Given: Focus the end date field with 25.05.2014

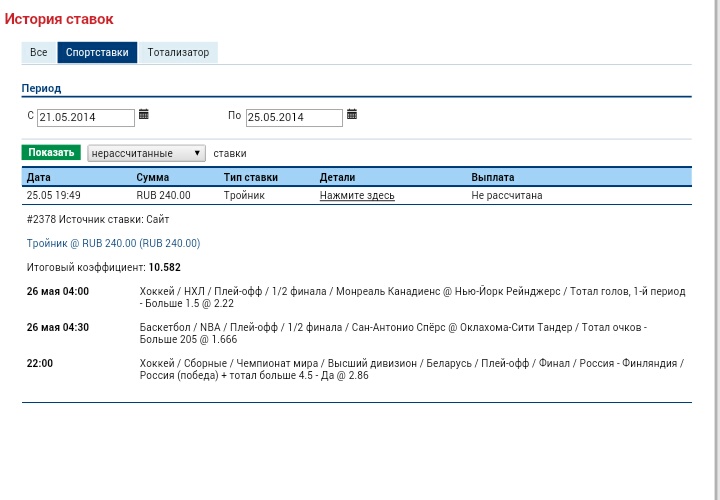Looking at the screenshot, I should tap(293, 118).
